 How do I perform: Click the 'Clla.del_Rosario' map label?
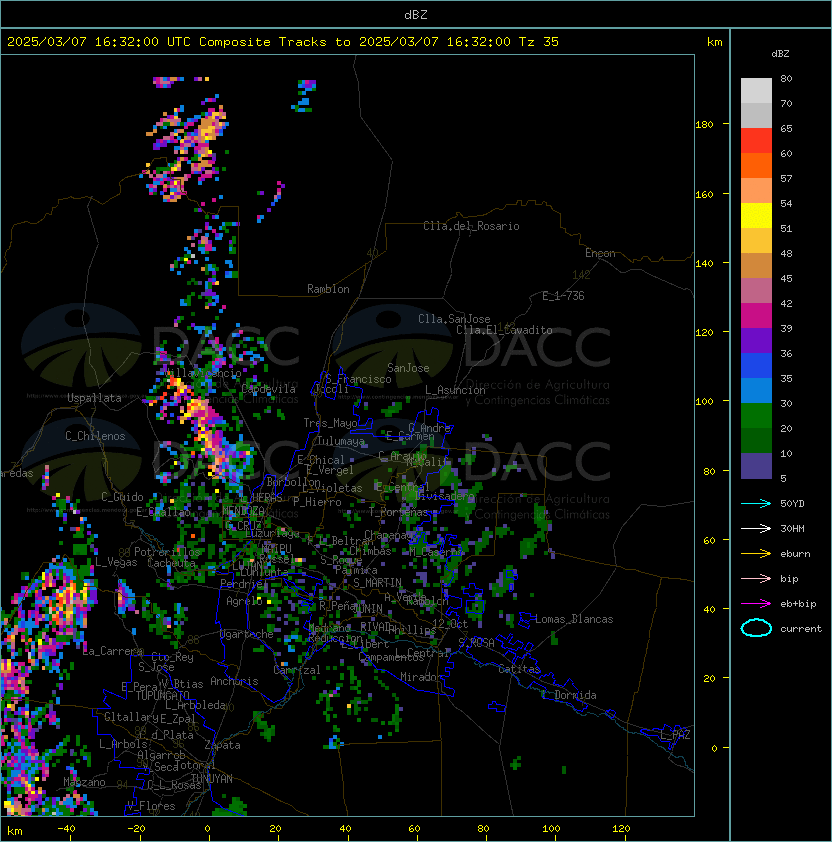tap(471, 226)
